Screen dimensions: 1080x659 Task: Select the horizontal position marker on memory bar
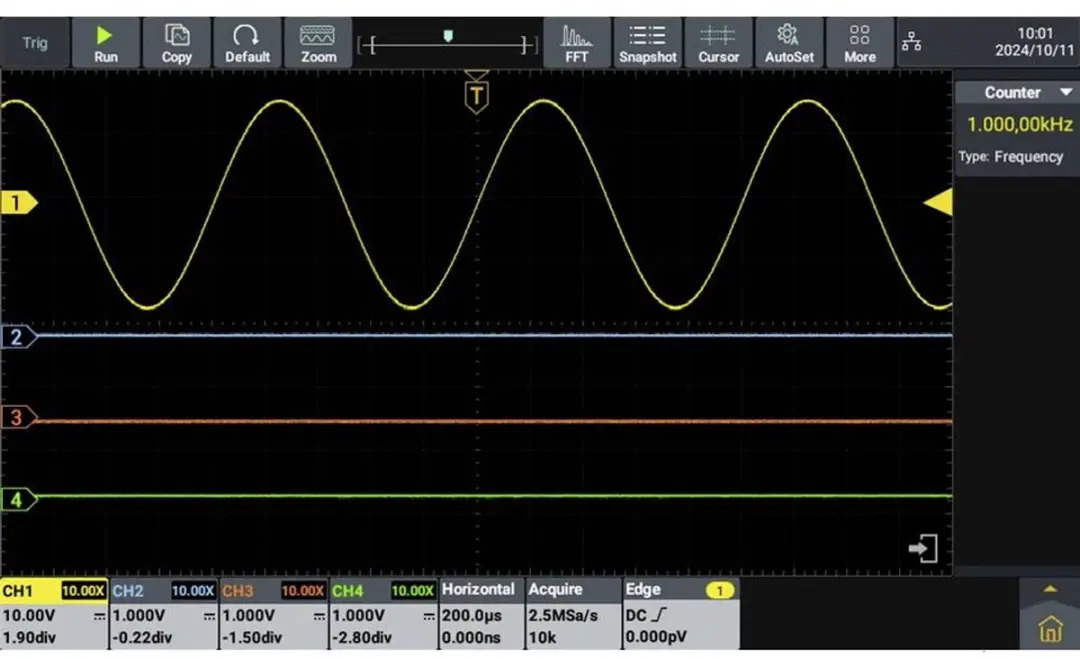(x=448, y=36)
